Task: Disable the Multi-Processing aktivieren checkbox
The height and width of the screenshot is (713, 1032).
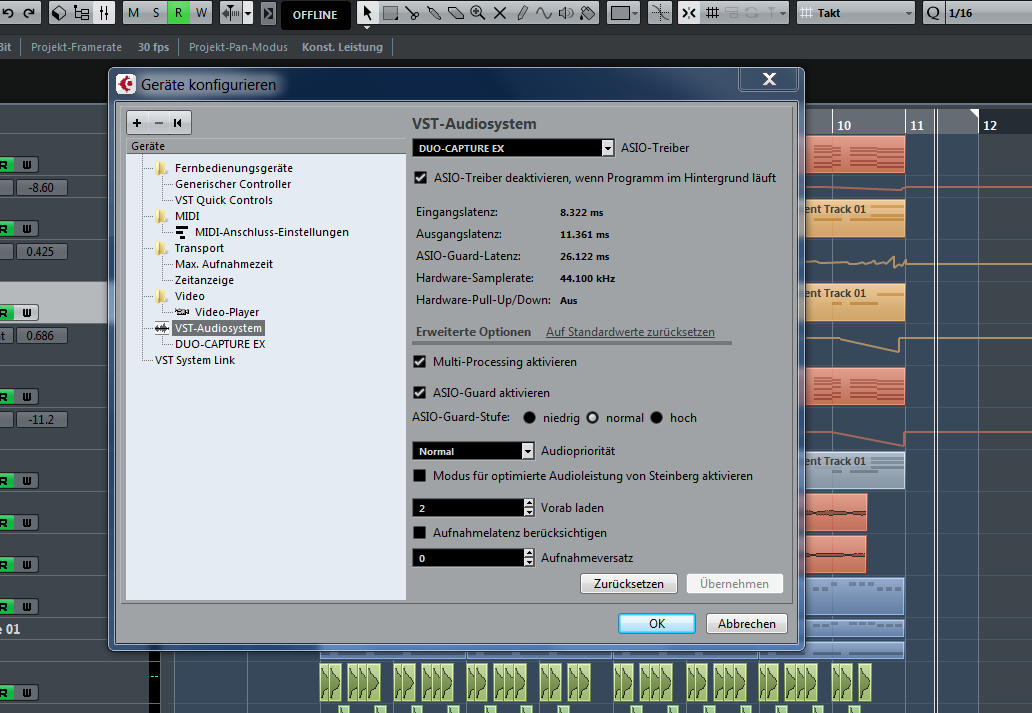Action: pos(420,362)
